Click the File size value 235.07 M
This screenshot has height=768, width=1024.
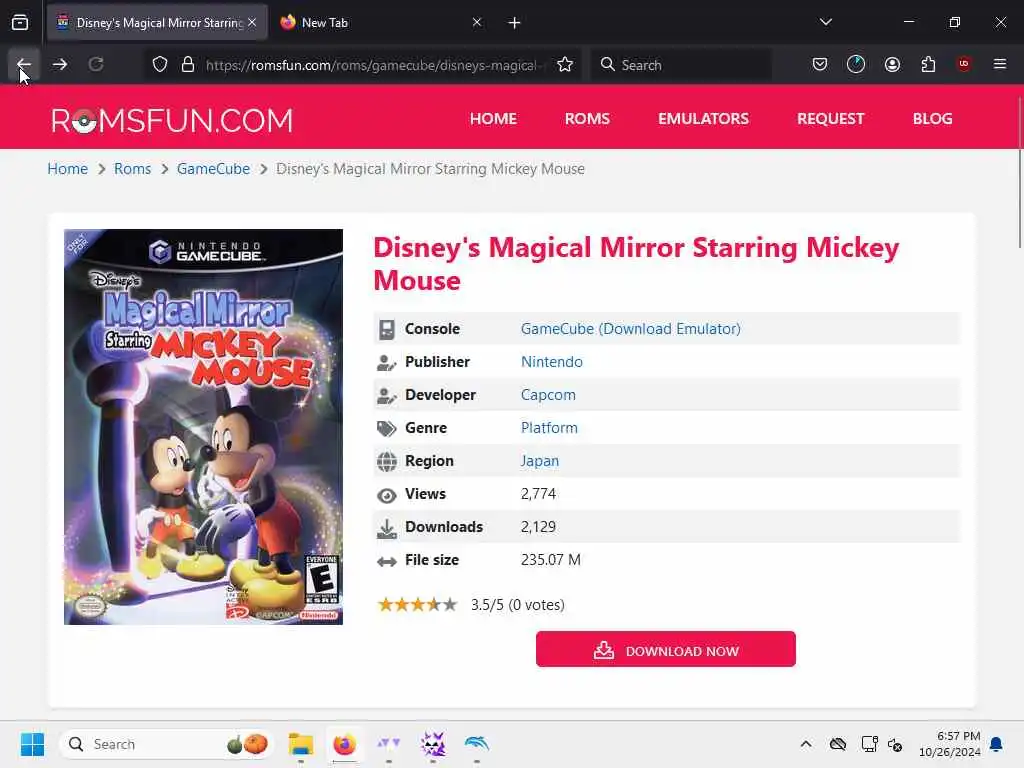coord(551,560)
